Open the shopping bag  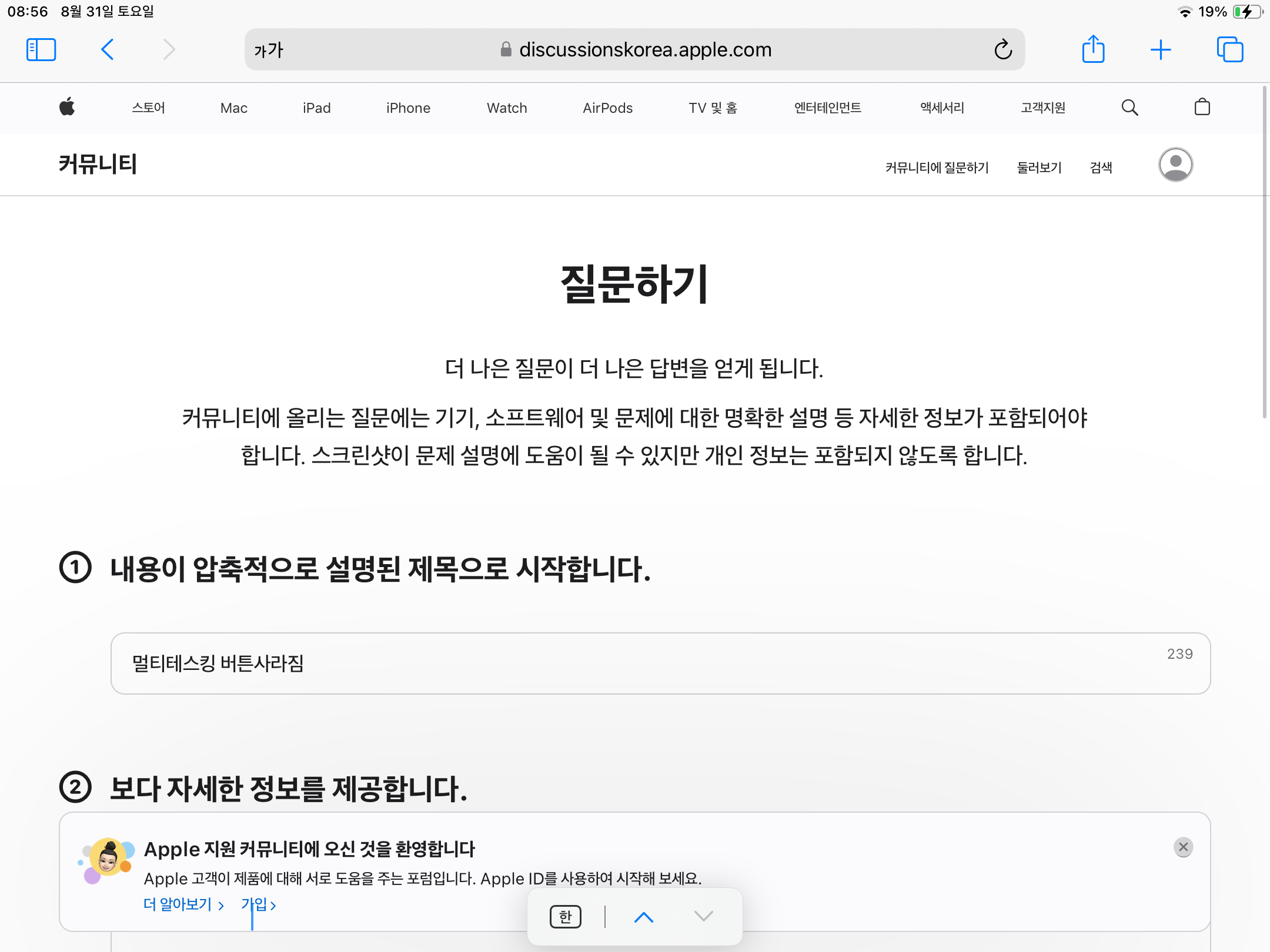pyautogui.click(x=1202, y=108)
